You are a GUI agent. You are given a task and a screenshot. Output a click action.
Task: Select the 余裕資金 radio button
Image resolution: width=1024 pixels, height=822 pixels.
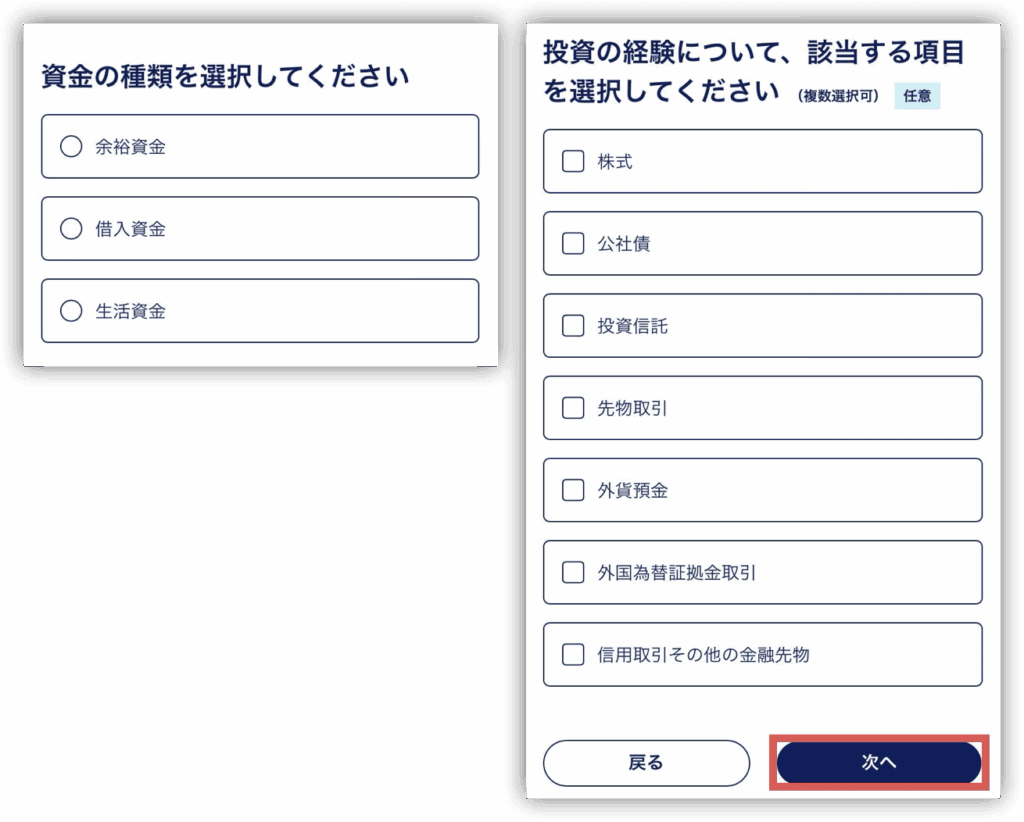(x=71, y=147)
